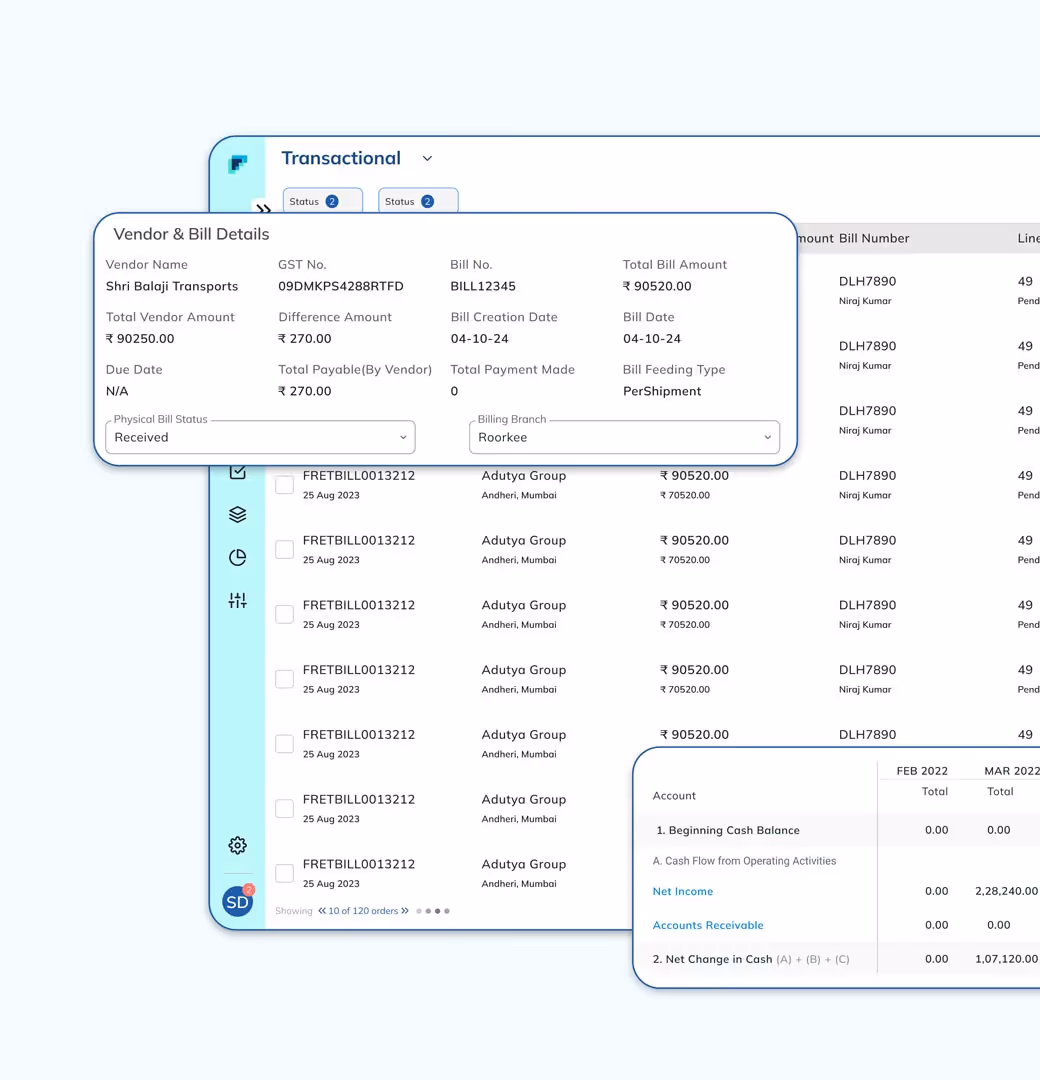Click the Due Date value N/A
The height and width of the screenshot is (1080, 1040).
pyautogui.click(x=117, y=391)
